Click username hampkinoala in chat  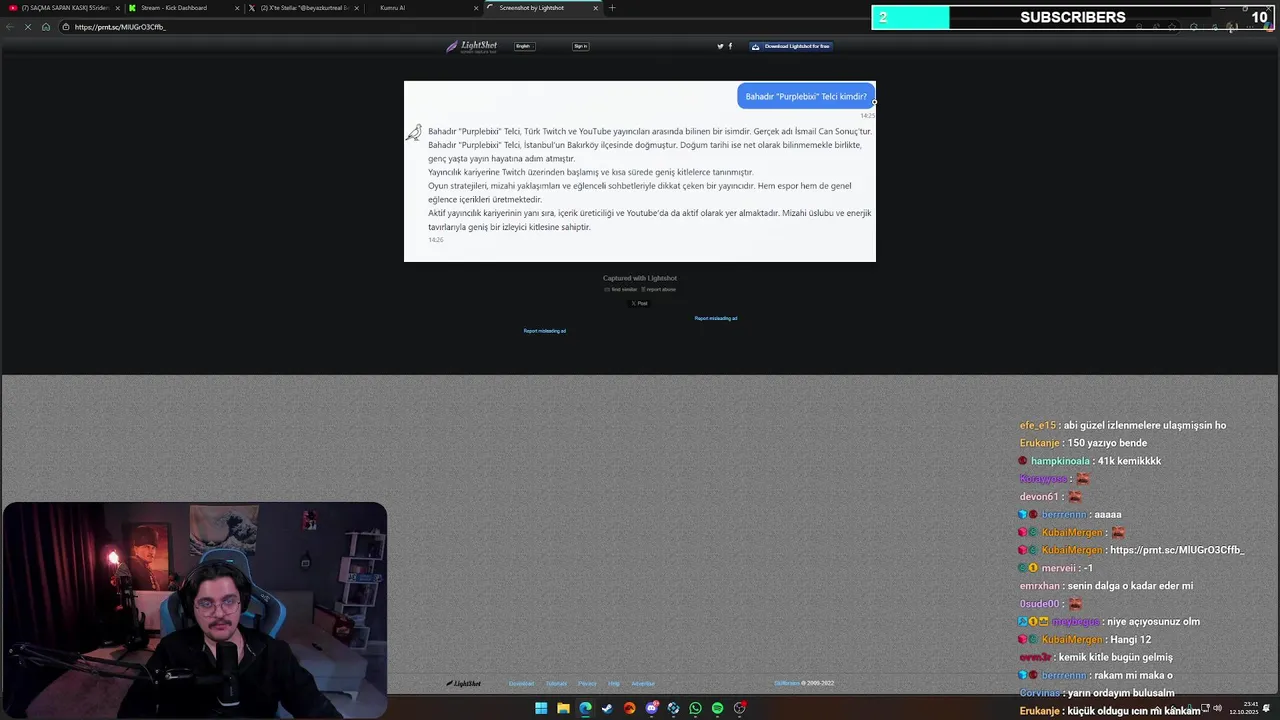tap(1060, 461)
